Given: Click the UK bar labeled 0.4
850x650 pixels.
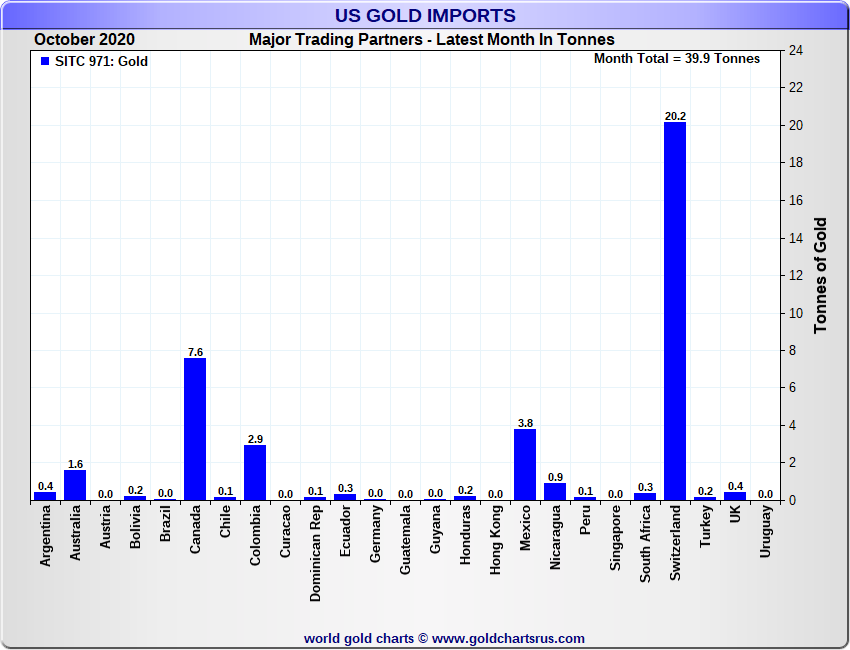Looking at the screenshot, I should (x=735, y=495).
